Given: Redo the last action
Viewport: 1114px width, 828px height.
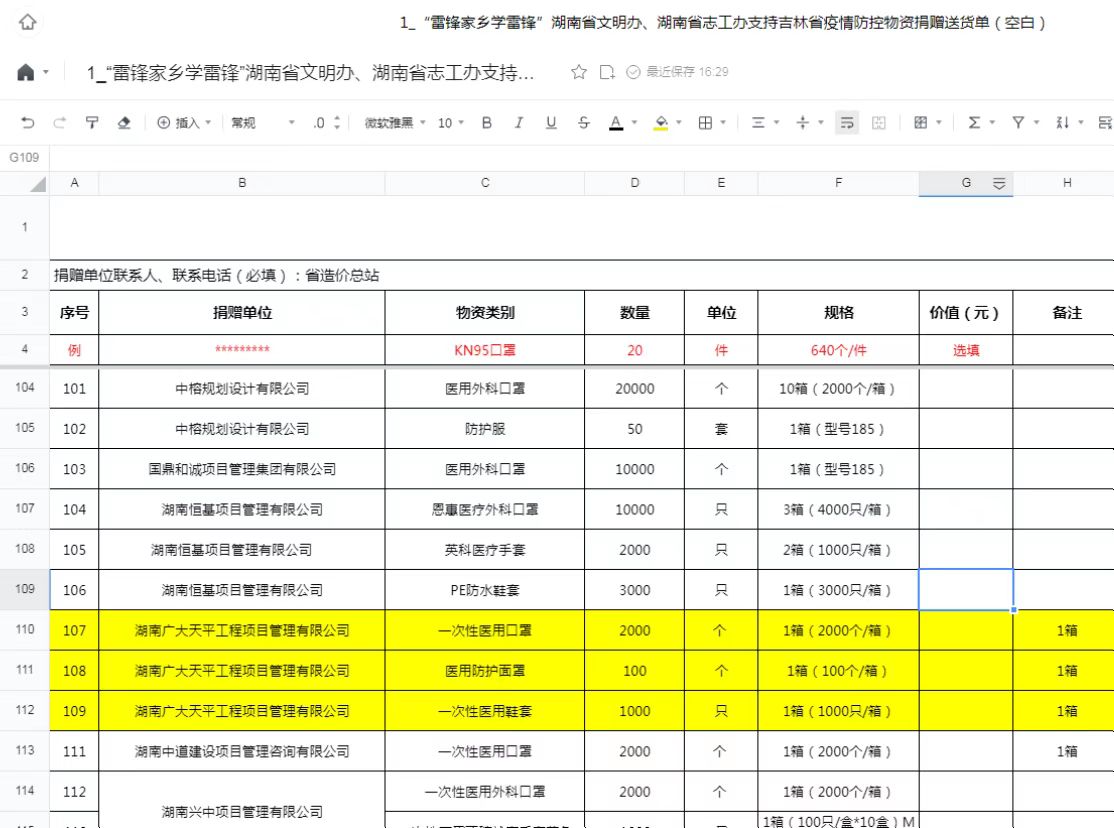Looking at the screenshot, I should click(60, 122).
